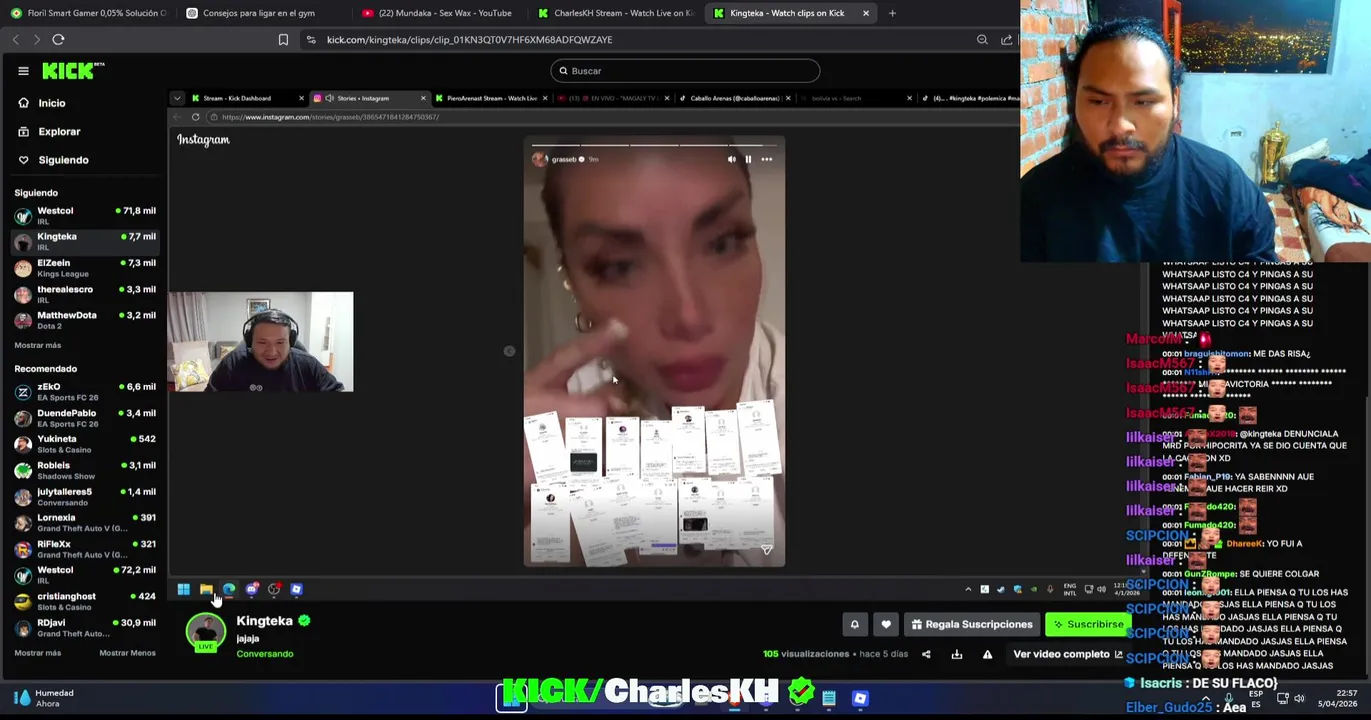Open Humedad weather widget in taskbar
The width and height of the screenshot is (1371, 720).
[x=45, y=698]
